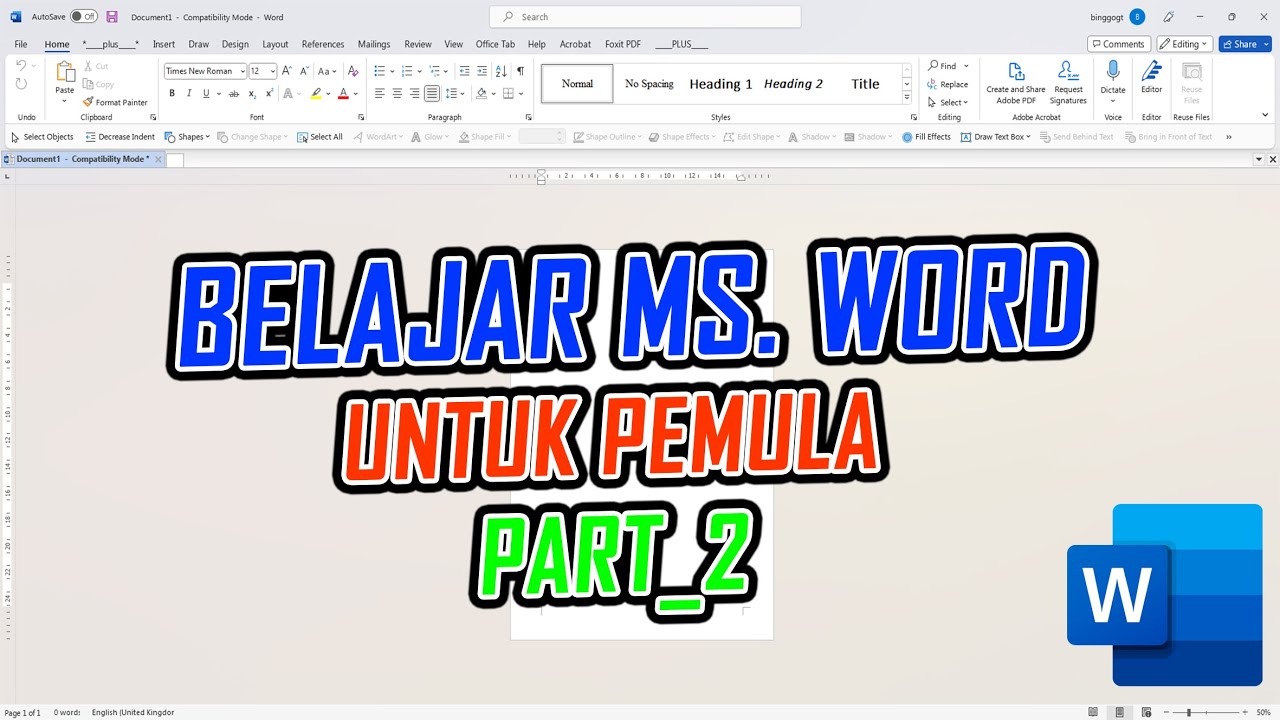Increase indent in Paragraph group
This screenshot has width=1280, height=720.
click(482, 71)
